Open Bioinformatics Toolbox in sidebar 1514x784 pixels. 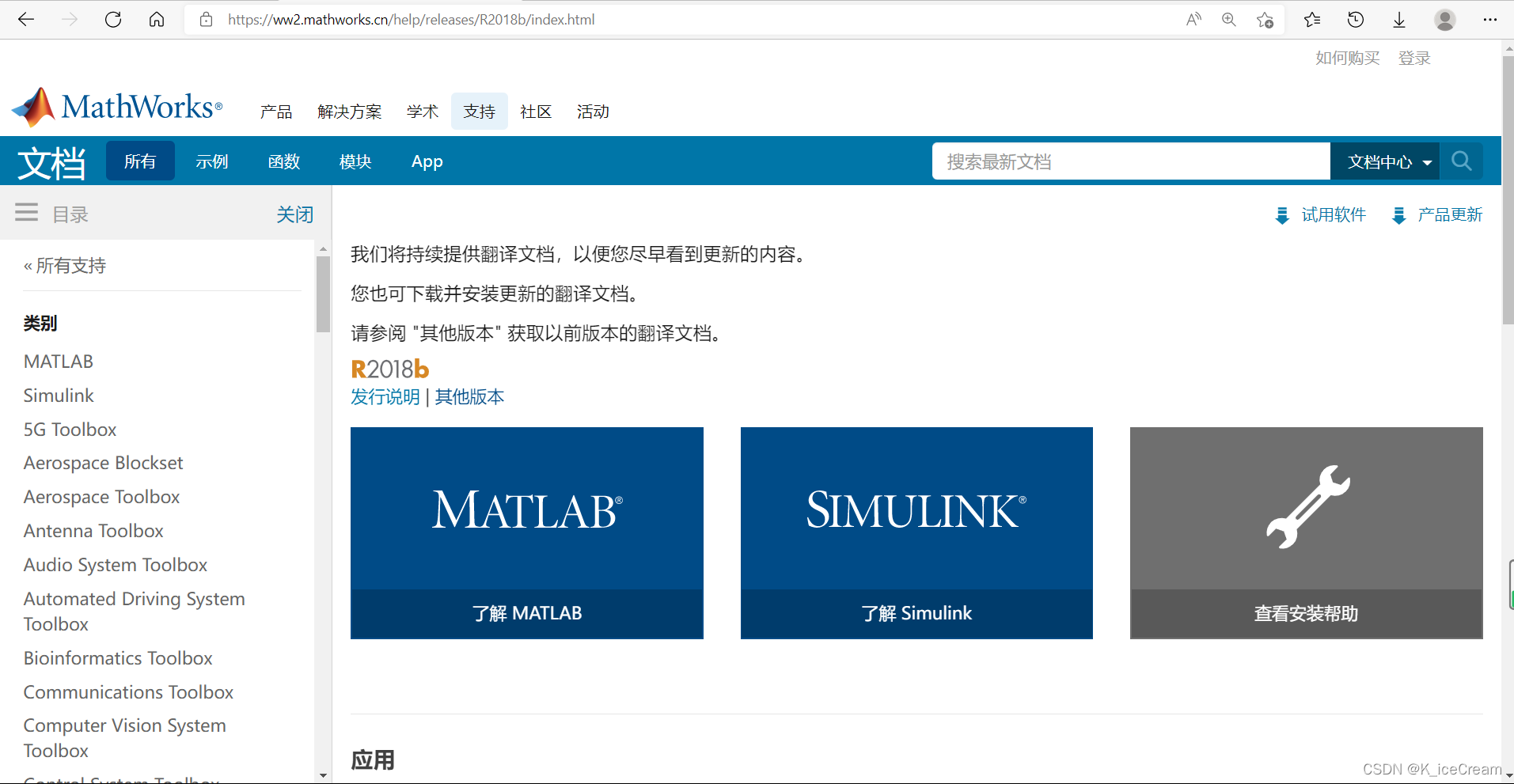pos(118,658)
